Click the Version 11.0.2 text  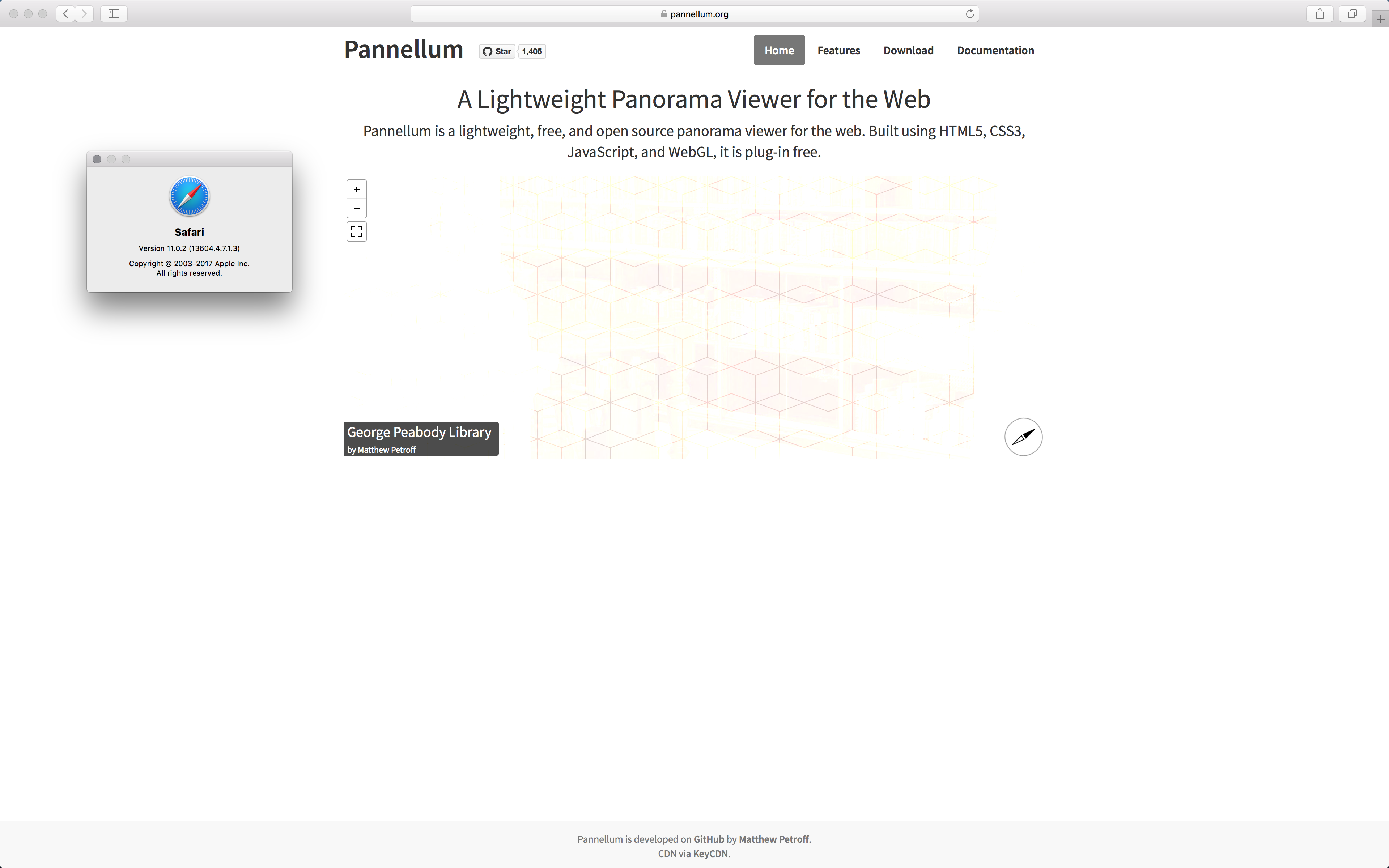189,248
